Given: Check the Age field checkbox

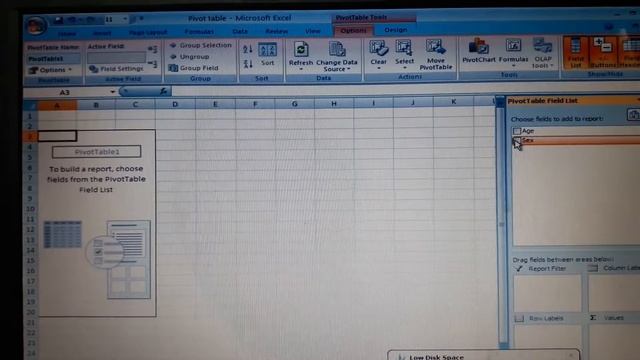Looking at the screenshot, I should pos(517,131).
